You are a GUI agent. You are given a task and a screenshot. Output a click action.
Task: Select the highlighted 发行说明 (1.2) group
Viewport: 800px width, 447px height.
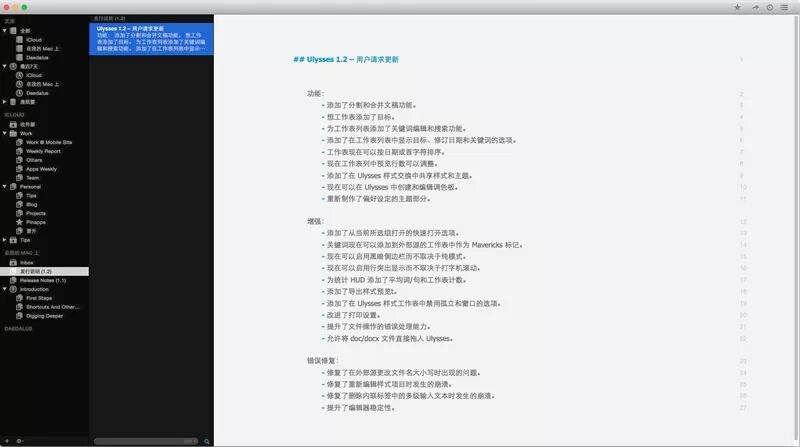pos(44,271)
